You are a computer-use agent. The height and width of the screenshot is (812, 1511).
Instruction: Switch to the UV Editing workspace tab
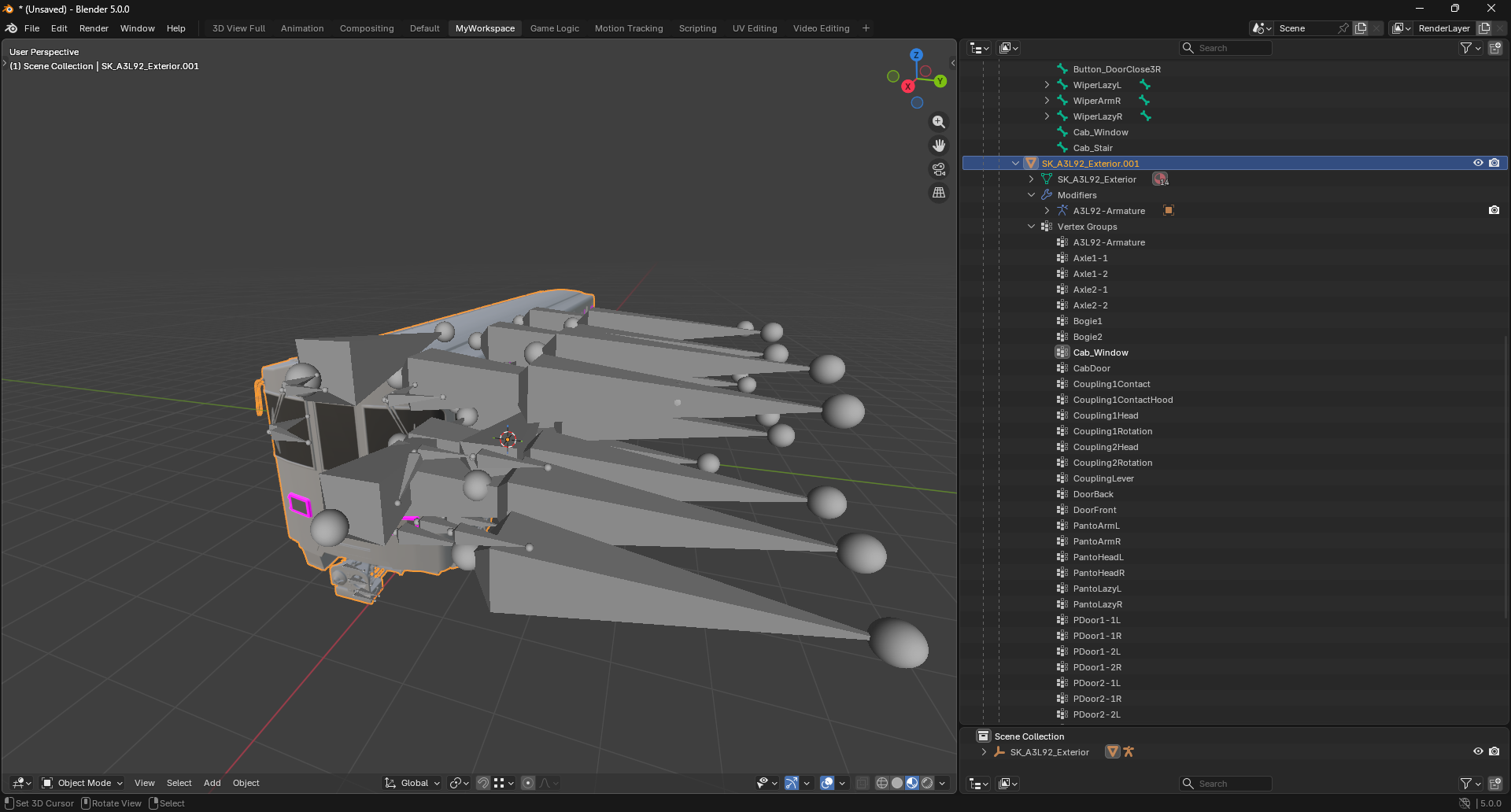pos(754,28)
